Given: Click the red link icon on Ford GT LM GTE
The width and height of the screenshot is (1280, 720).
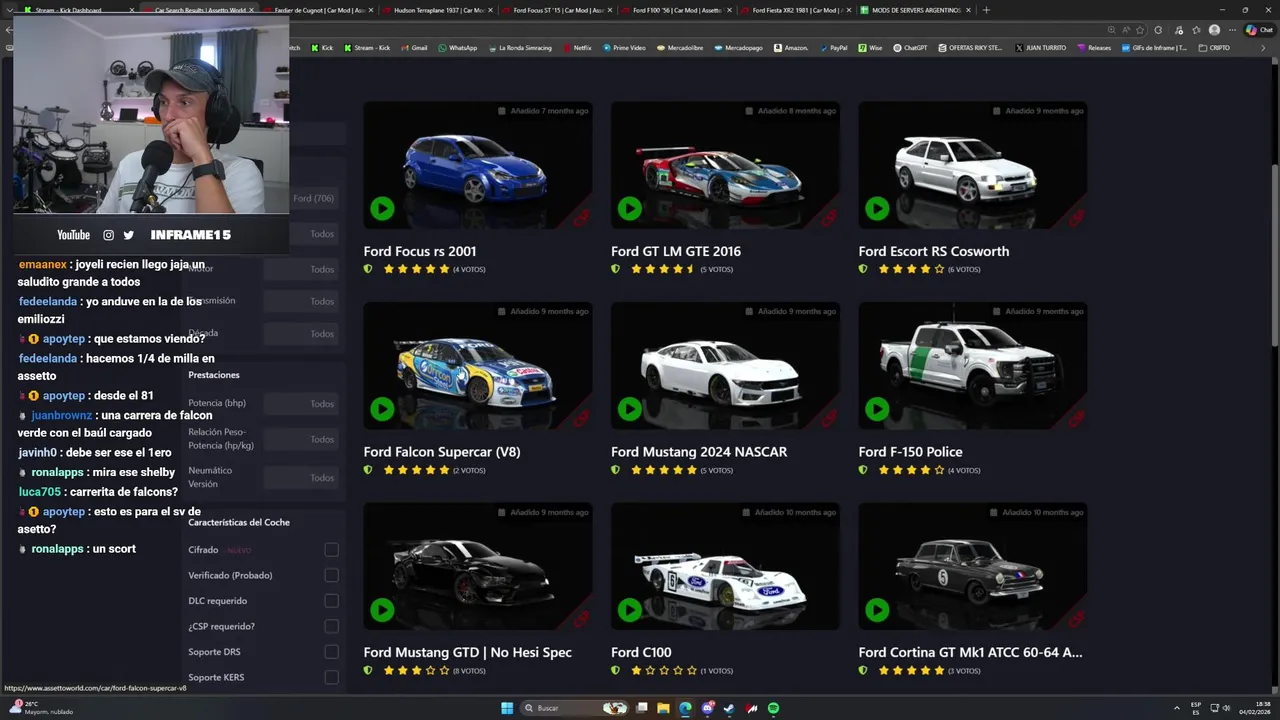Looking at the screenshot, I should tap(828, 216).
